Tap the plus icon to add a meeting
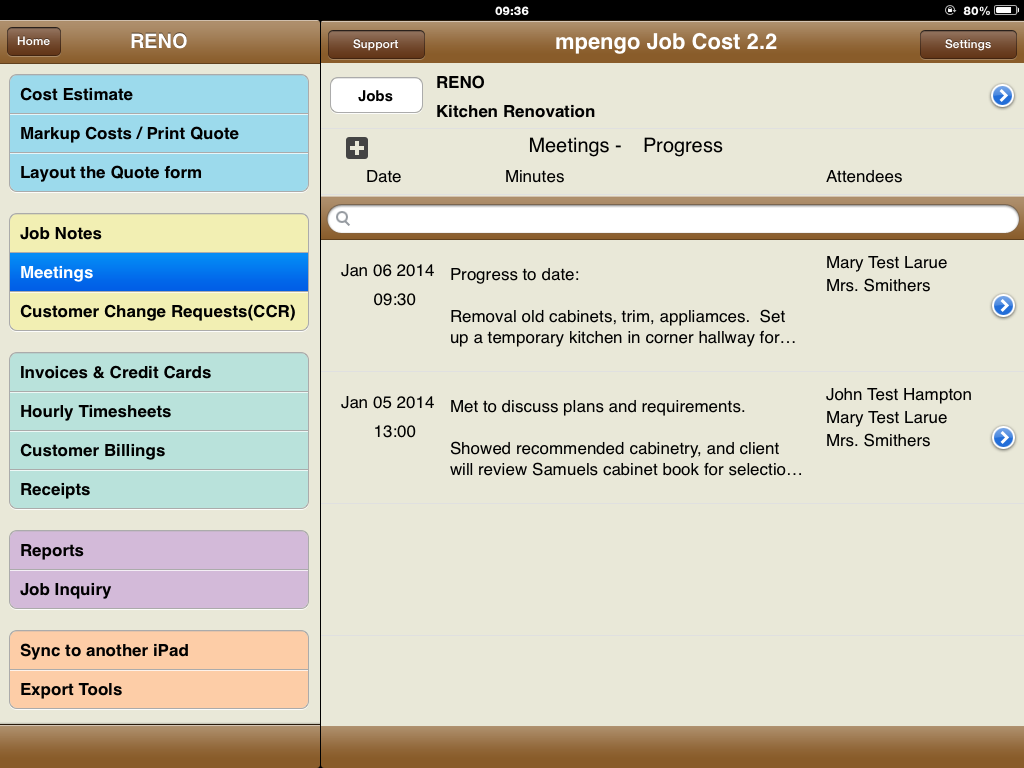 [357, 148]
